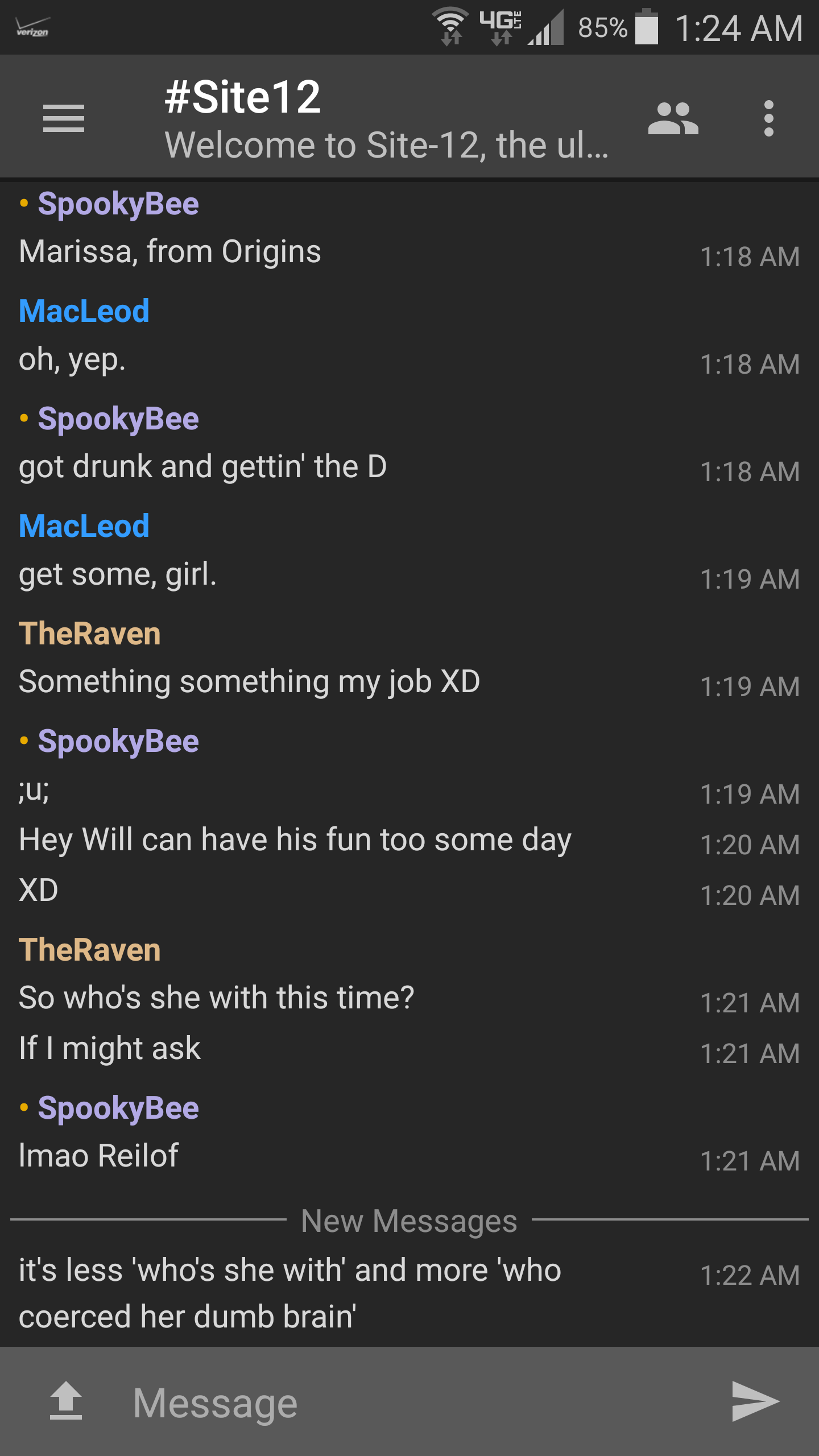Tap the New Messages divider
819x1456 pixels.
[409, 1221]
